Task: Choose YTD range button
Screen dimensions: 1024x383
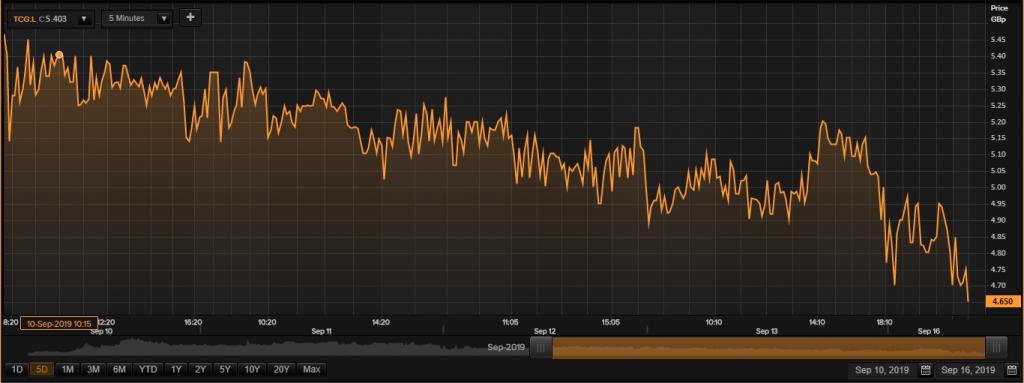Action: coord(148,370)
